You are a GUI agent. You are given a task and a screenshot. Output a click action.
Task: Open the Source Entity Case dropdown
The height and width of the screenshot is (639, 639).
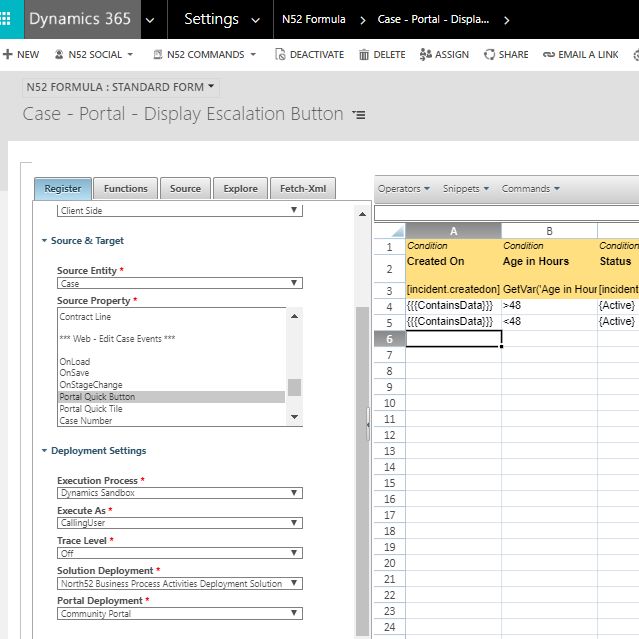click(180, 283)
